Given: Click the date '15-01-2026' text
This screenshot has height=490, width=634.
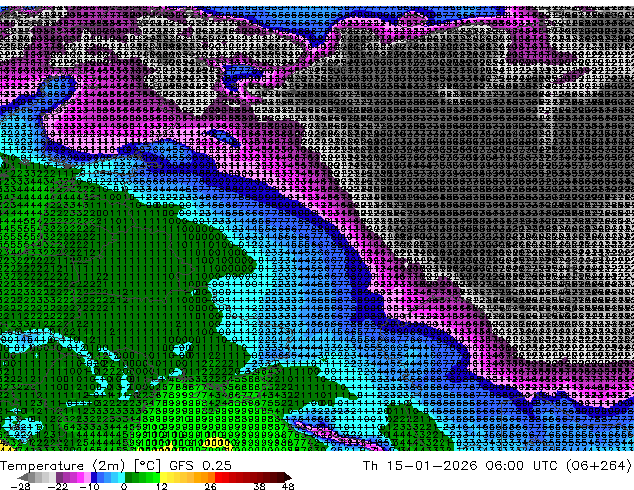Looking at the screenshot, I should [431, 466].
